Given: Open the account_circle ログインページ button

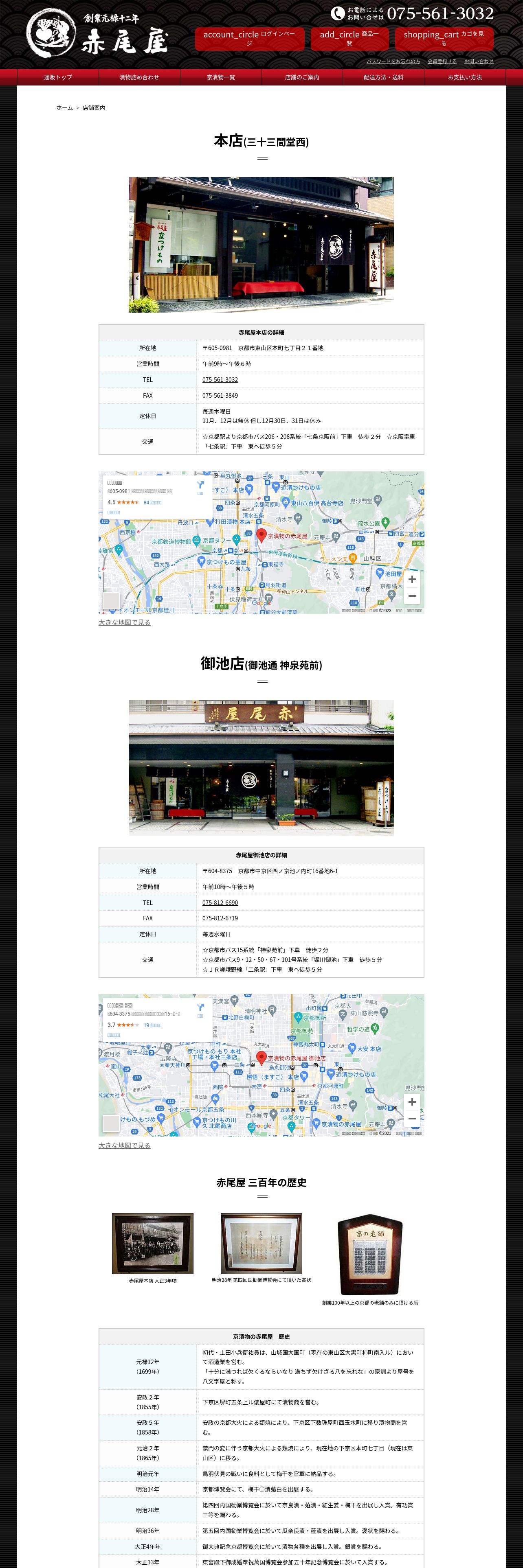Looking at the screenshot, I should pyautogui.click(x=249, y=38).
